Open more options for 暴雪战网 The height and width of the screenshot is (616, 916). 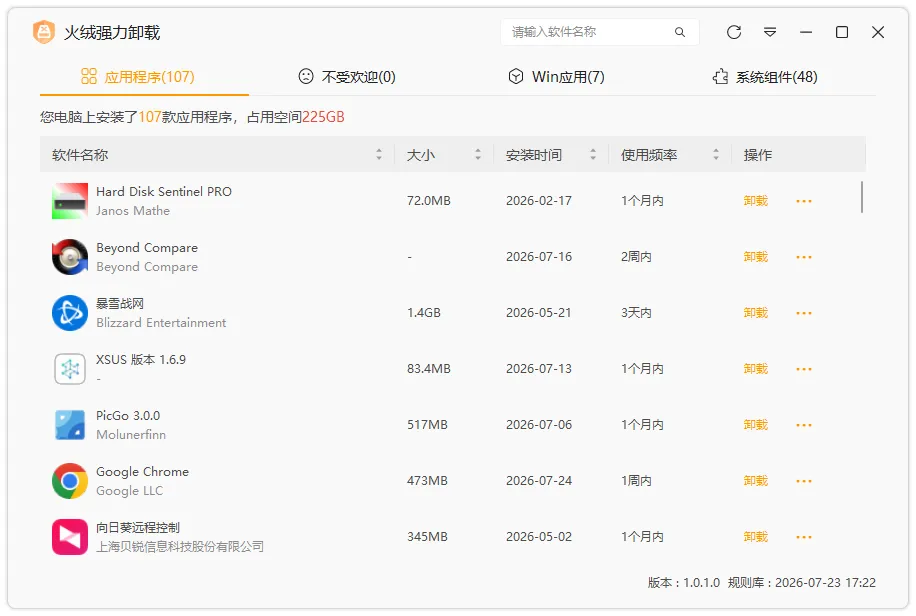(804, 313)
